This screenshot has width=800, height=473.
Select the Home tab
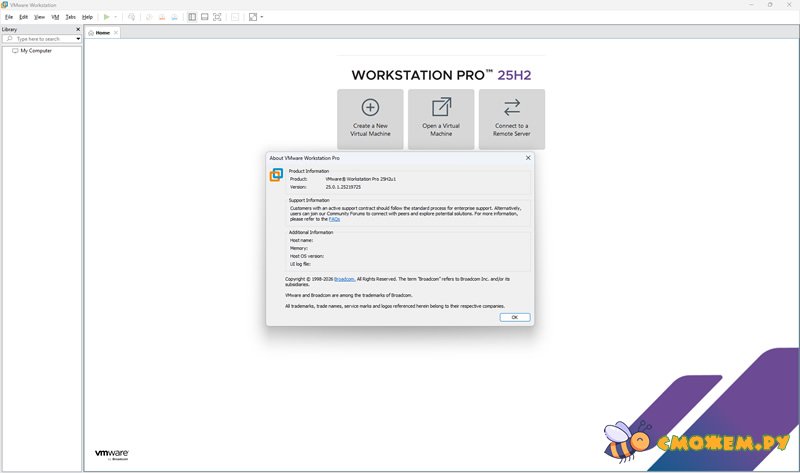tap(102, 33)
